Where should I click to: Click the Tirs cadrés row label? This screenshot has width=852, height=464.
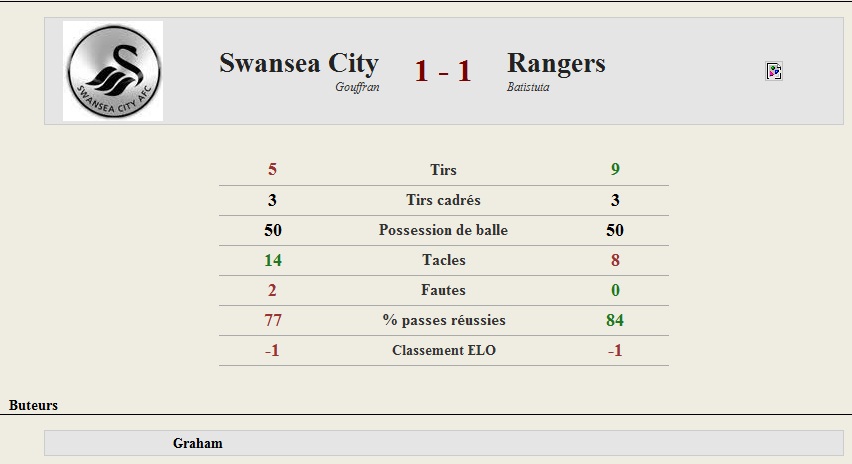443,200
